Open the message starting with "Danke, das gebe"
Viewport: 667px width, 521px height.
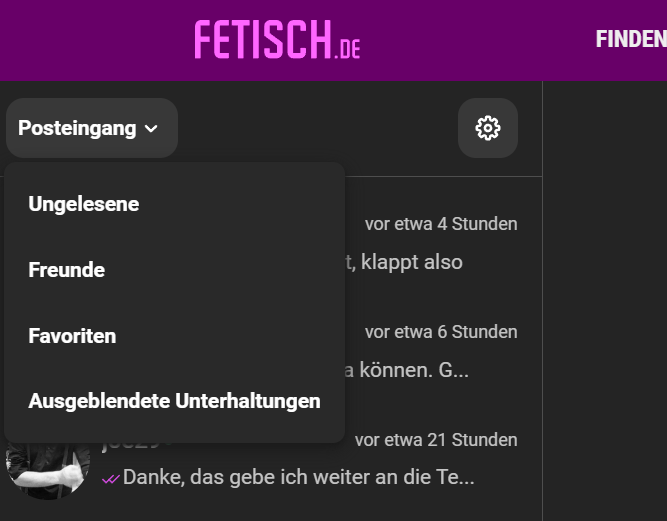click(x=298, y=478)
